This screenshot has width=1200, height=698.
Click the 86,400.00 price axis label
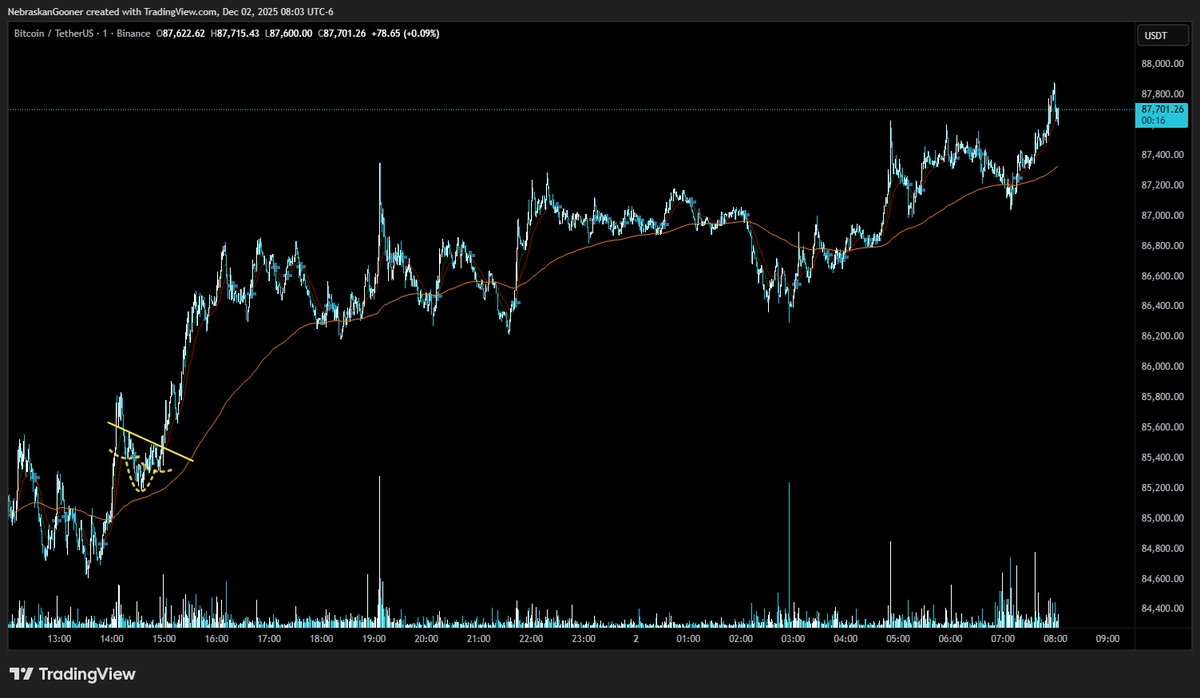pos(1161,306)
